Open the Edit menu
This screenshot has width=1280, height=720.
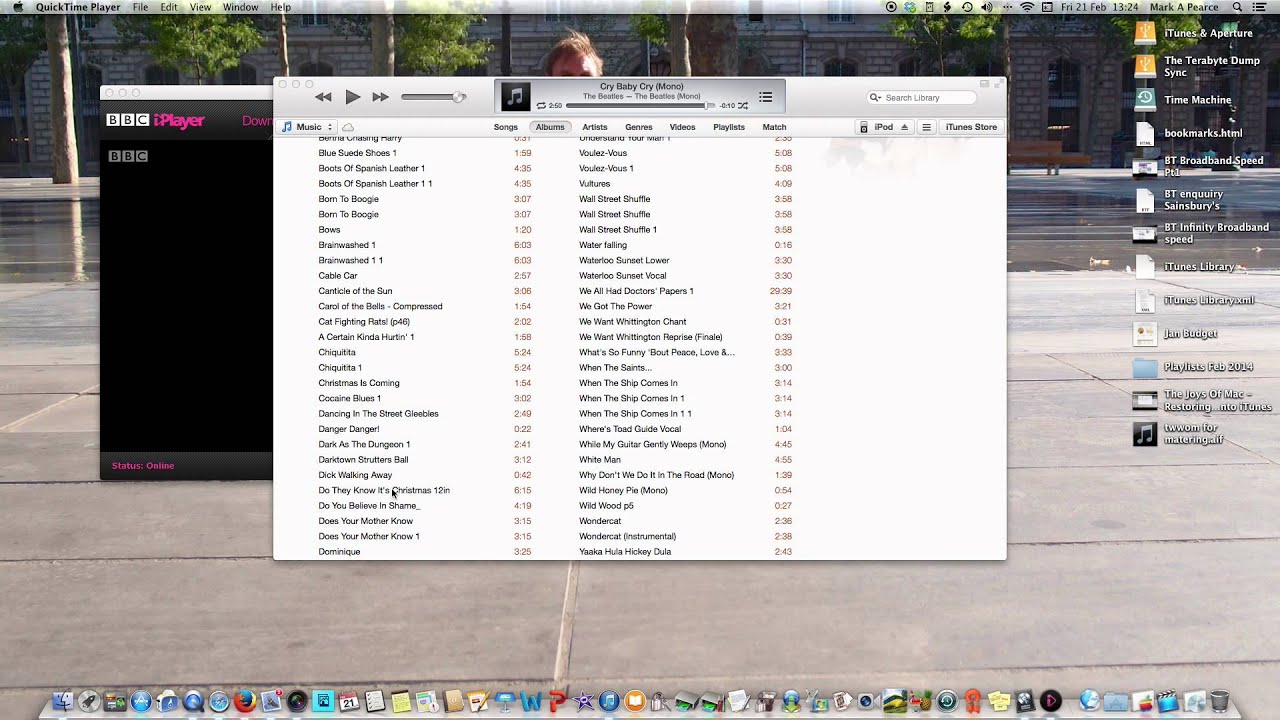point(169,7)
